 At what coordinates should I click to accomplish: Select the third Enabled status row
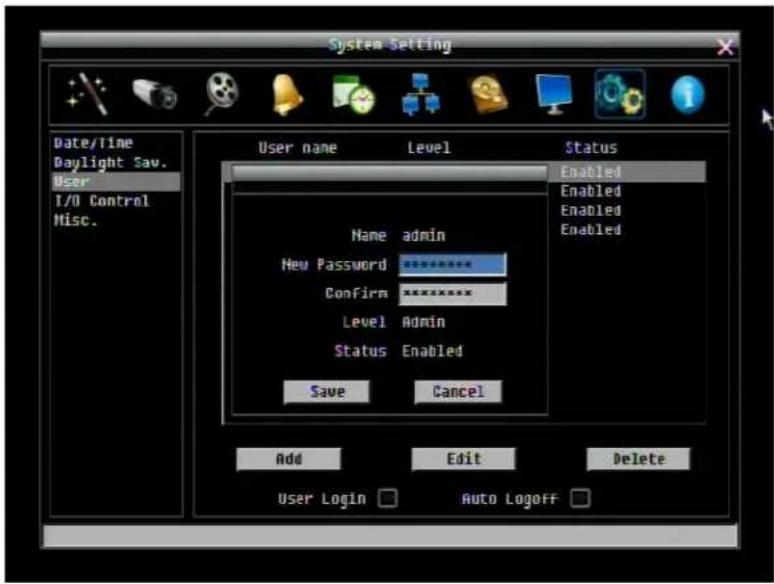point(591,210)
